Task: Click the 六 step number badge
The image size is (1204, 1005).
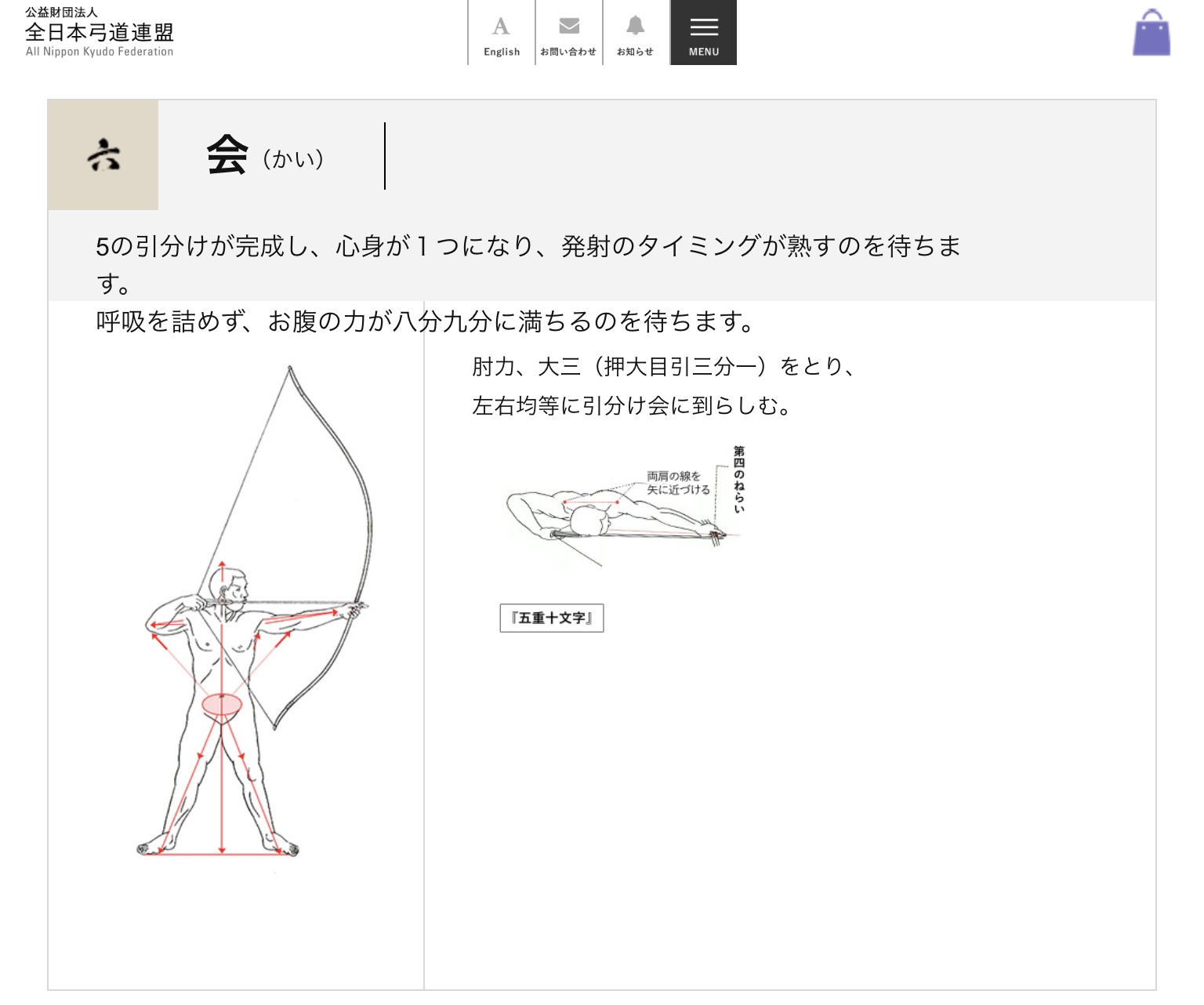Action: 103,154
